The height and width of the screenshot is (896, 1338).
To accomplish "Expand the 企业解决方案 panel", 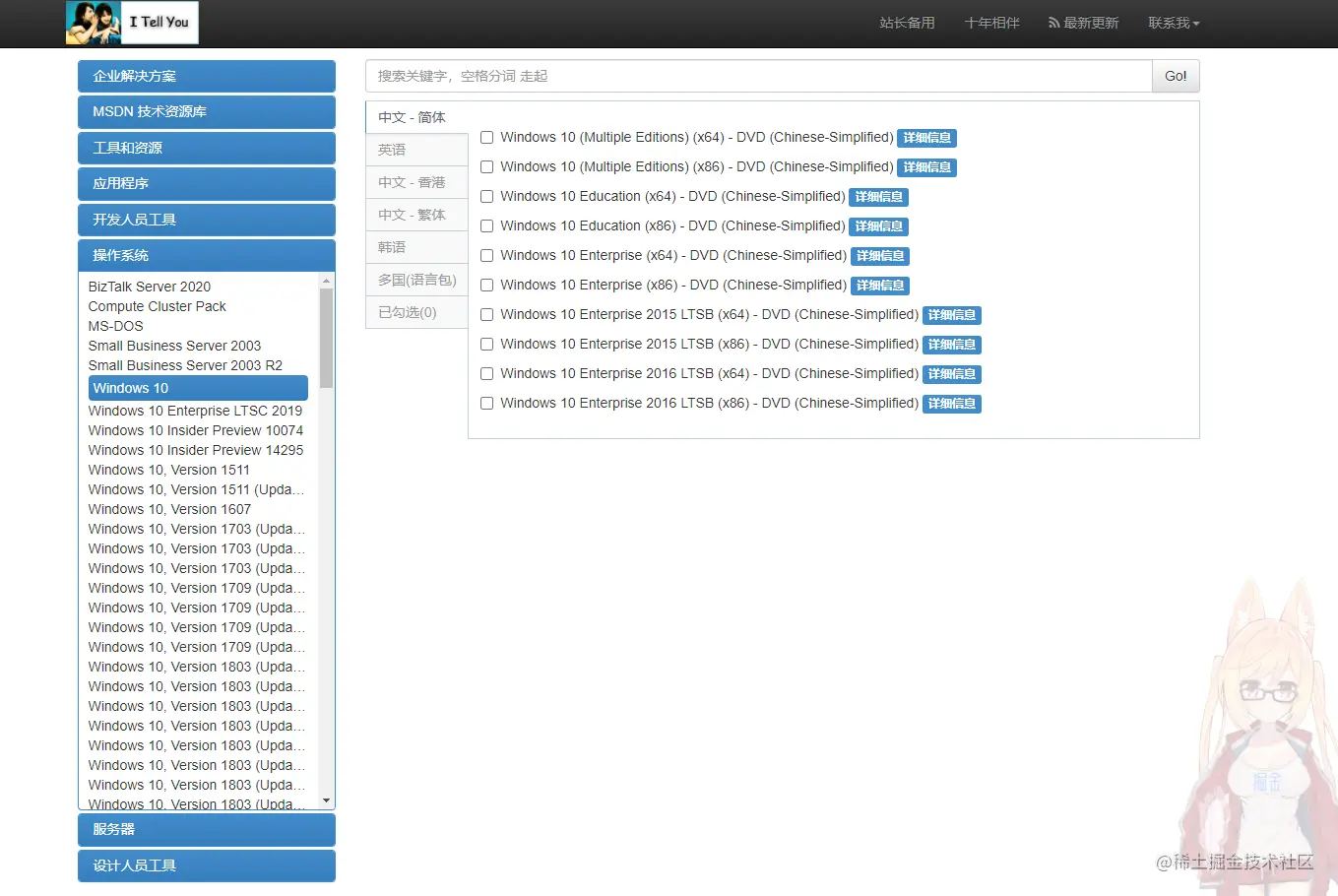I will (207, 76).
